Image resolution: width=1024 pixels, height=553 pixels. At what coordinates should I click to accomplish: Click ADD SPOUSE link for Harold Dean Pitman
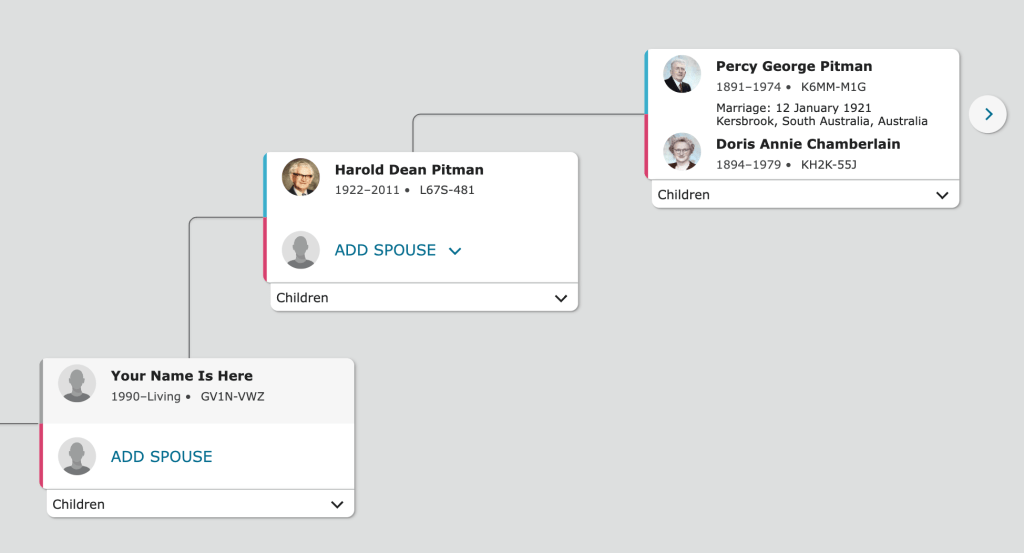point(385,250)
